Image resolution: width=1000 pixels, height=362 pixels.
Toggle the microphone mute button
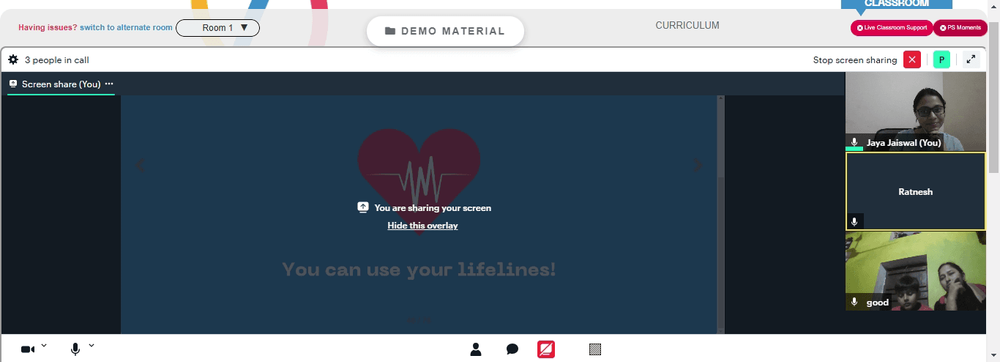[x=75, y=349]
